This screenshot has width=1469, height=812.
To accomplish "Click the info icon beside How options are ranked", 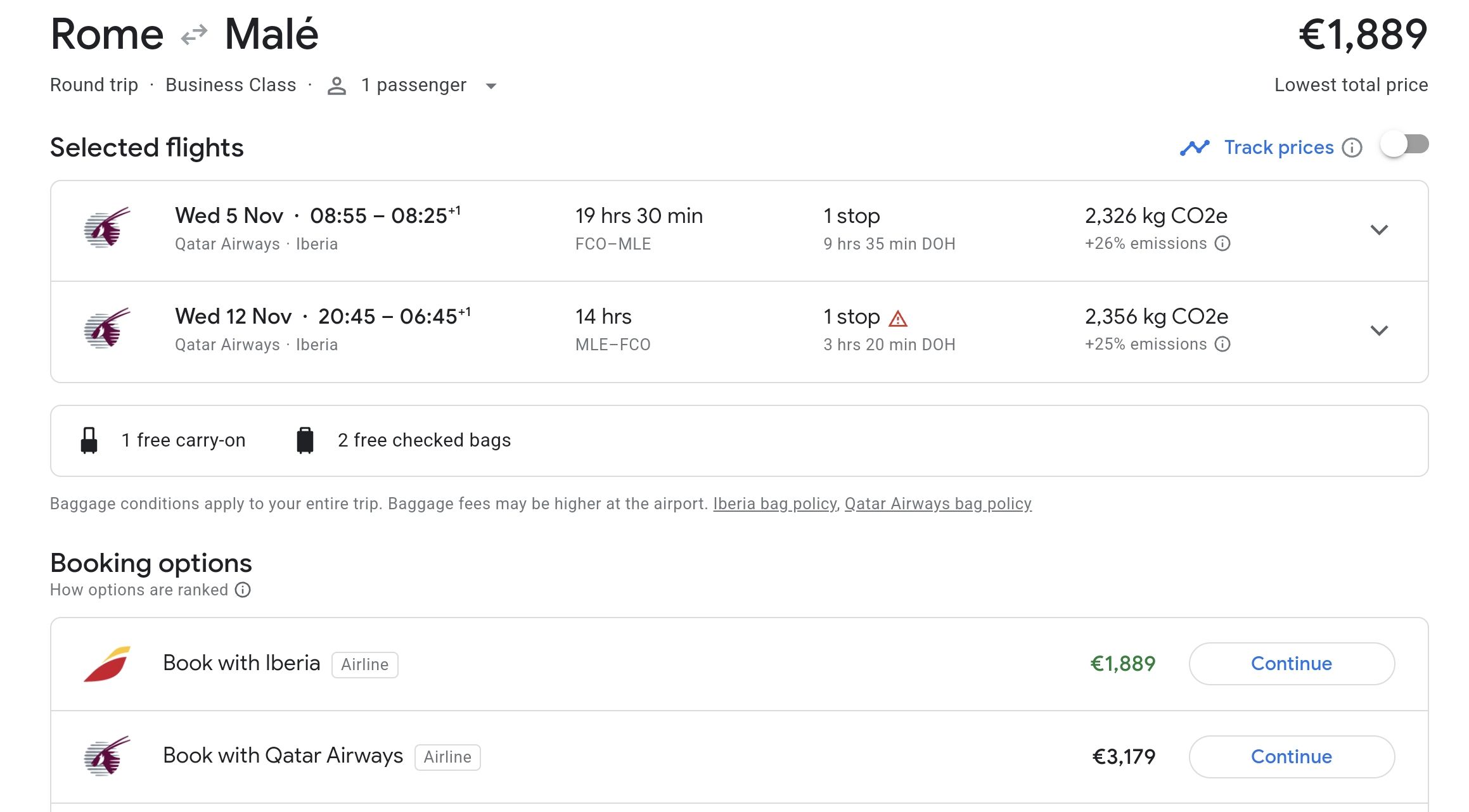I will pyautogui.click(x=243, y=590).
